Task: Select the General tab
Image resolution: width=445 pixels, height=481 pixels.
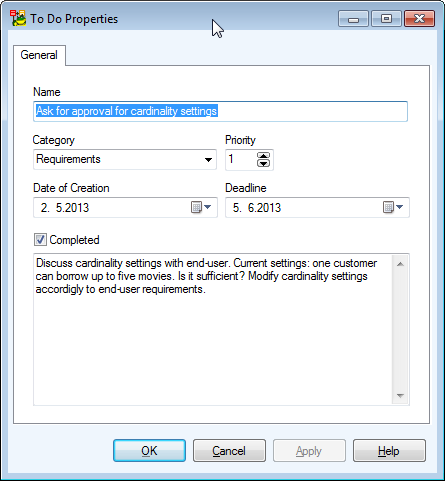Action: tap(39, 55)
